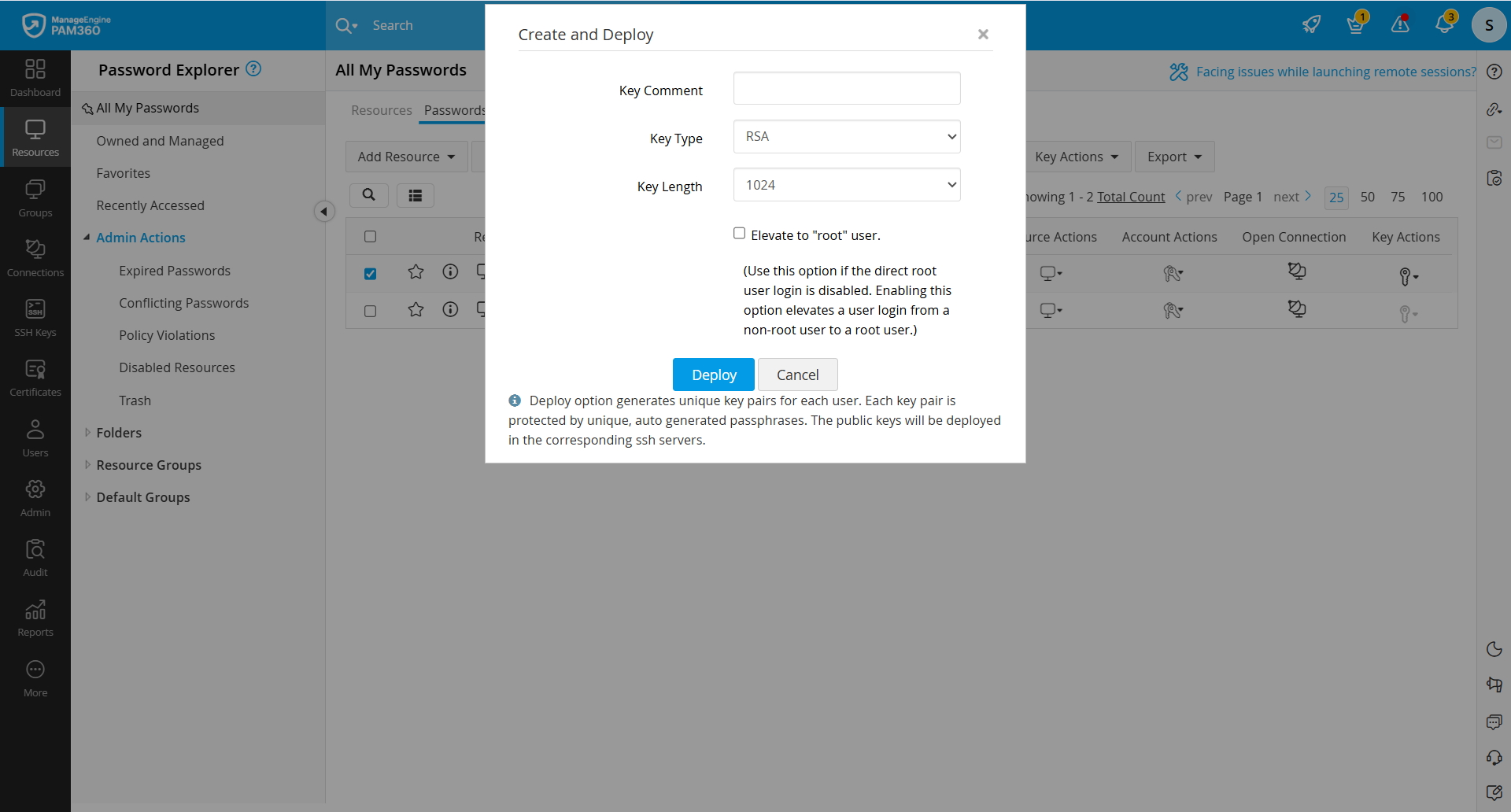The image size is (1511, 812).
Task: Enable Elevate to "root" user checkbox
Action: 740,233
